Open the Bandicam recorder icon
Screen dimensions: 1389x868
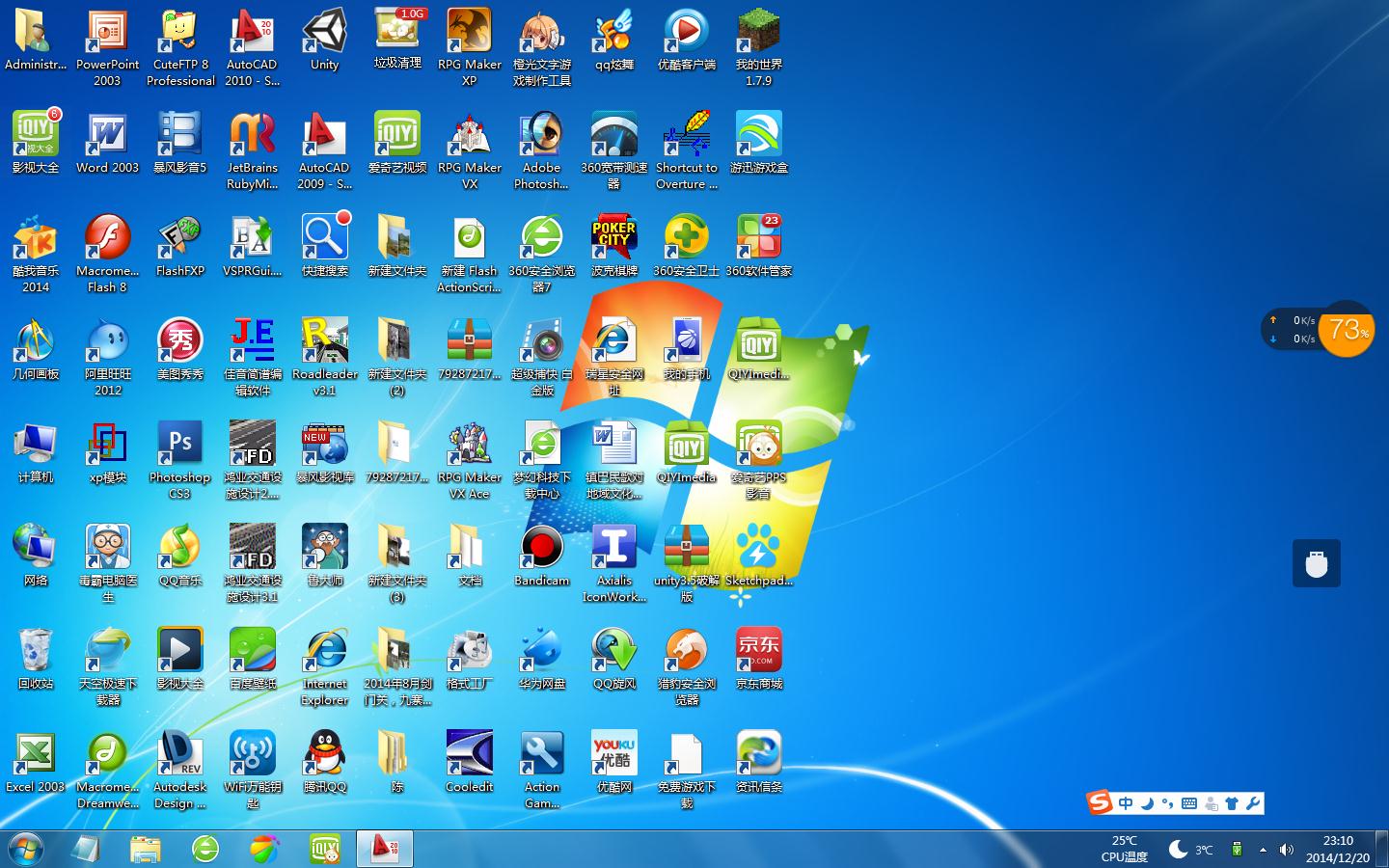click(x=542, y=556)
